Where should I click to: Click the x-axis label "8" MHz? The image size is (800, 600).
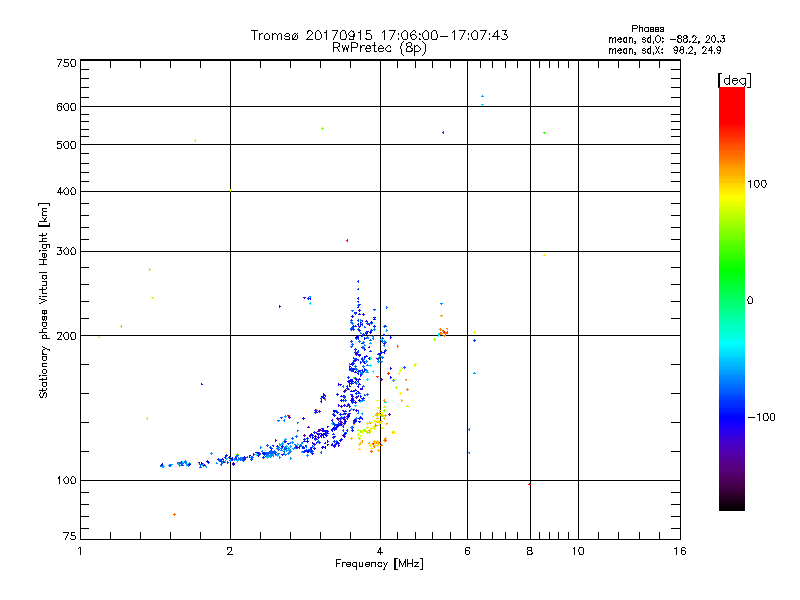click(530, 551)
